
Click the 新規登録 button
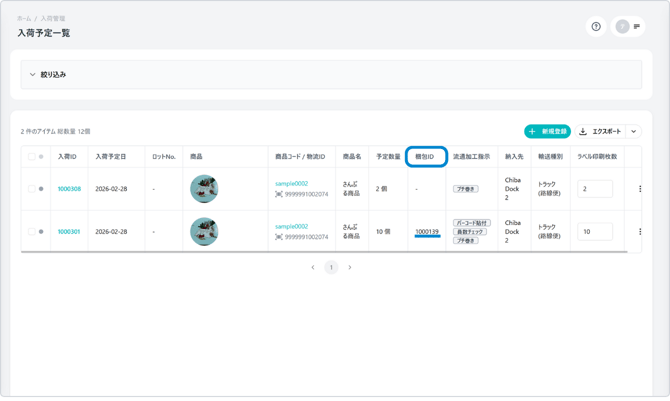[547, 132]
